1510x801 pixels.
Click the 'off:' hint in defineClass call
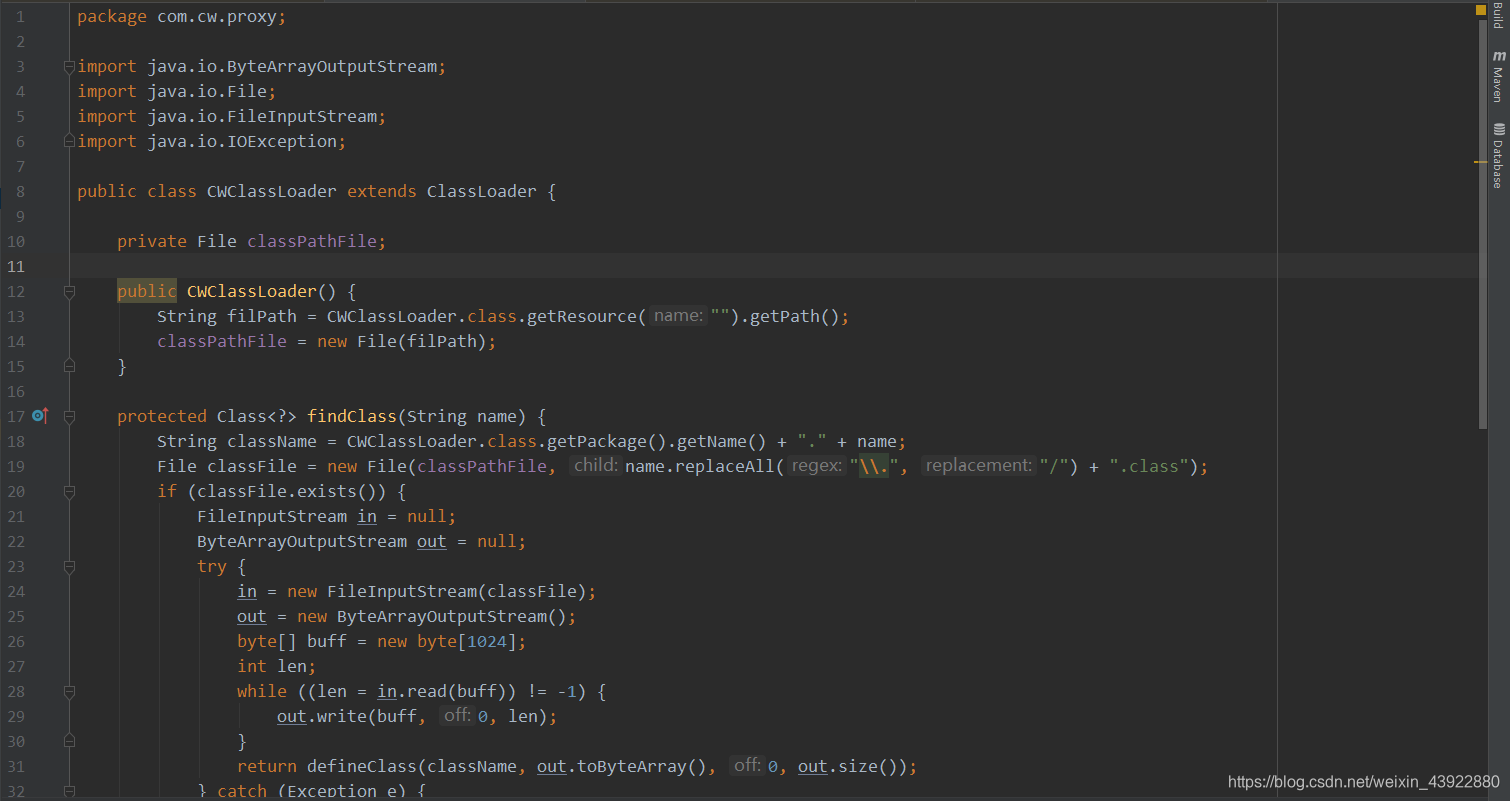(747, 766)
